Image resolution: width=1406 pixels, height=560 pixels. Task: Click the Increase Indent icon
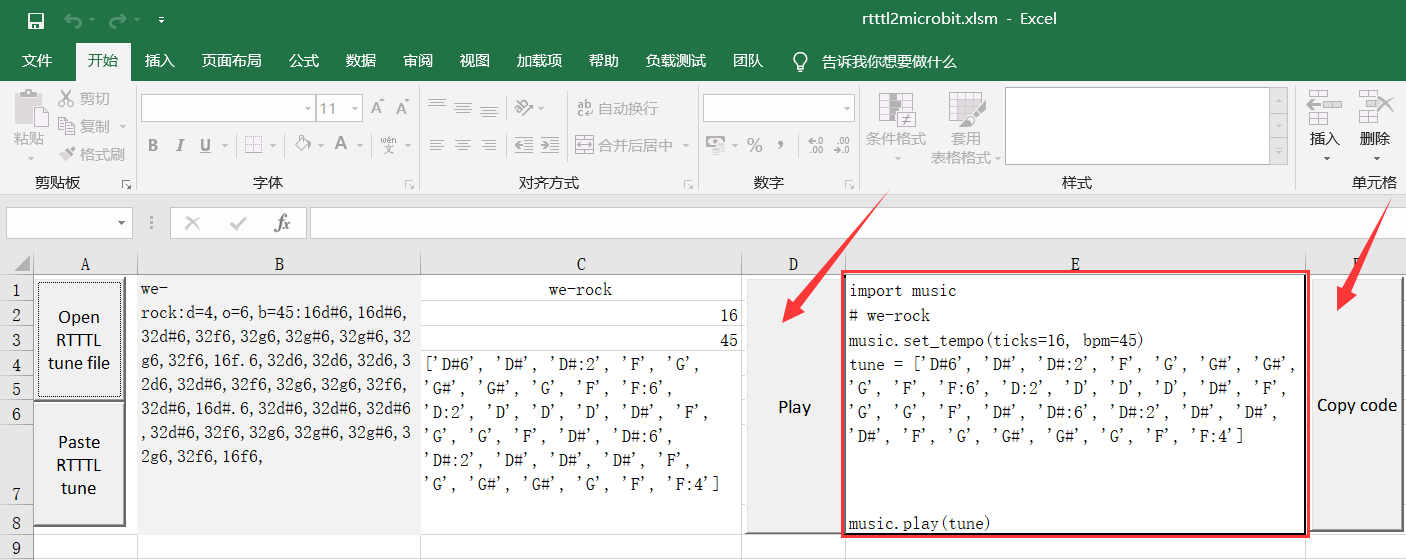[x=549, y=145]
